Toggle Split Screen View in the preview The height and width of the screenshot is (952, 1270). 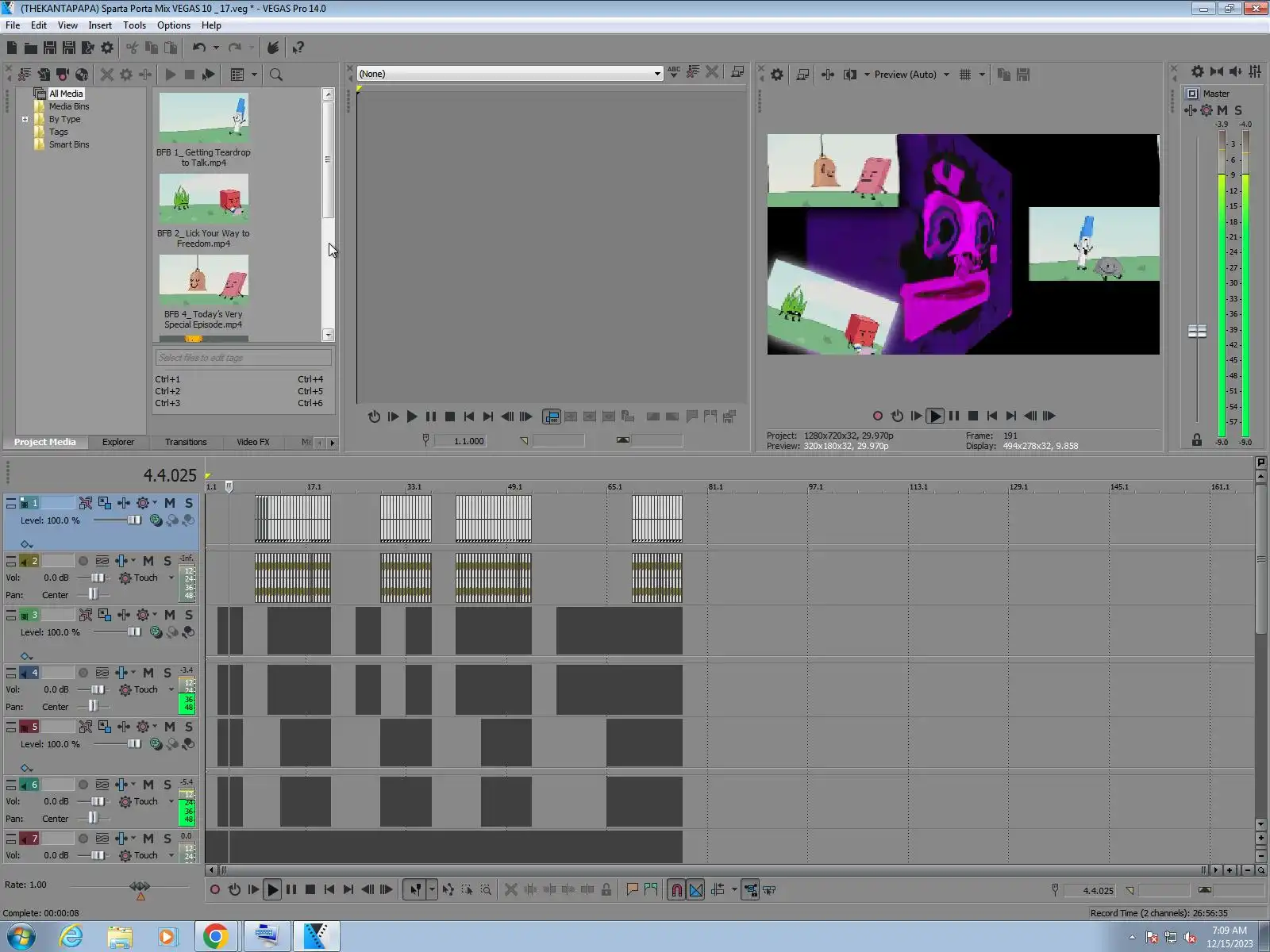pos(850,75)
